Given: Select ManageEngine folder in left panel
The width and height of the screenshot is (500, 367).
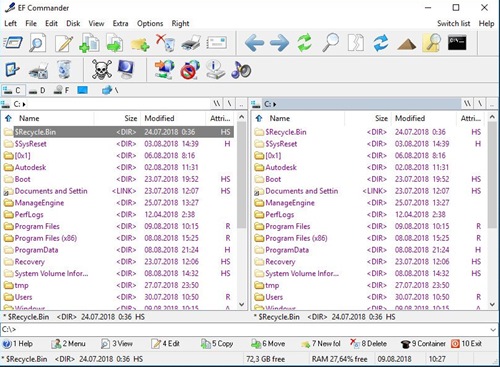Looking at the screenshot, I should pyautogui.click(x=118, y=203).
